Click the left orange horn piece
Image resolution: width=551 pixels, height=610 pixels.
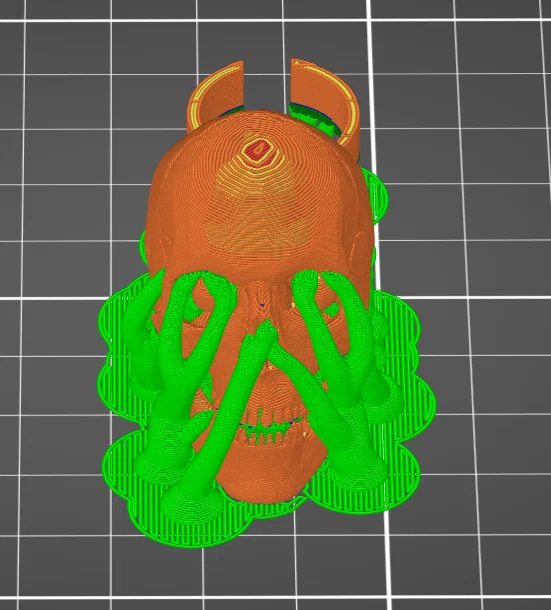[x=215, y=95]
